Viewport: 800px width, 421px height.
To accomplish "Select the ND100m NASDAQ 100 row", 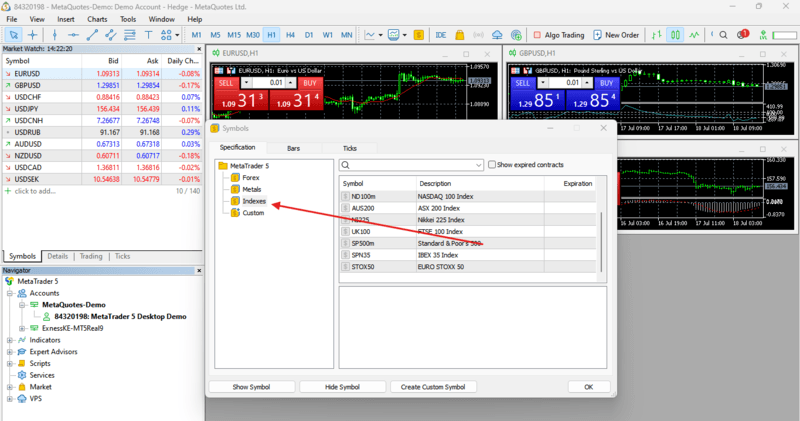I will [x=468, y=196].
